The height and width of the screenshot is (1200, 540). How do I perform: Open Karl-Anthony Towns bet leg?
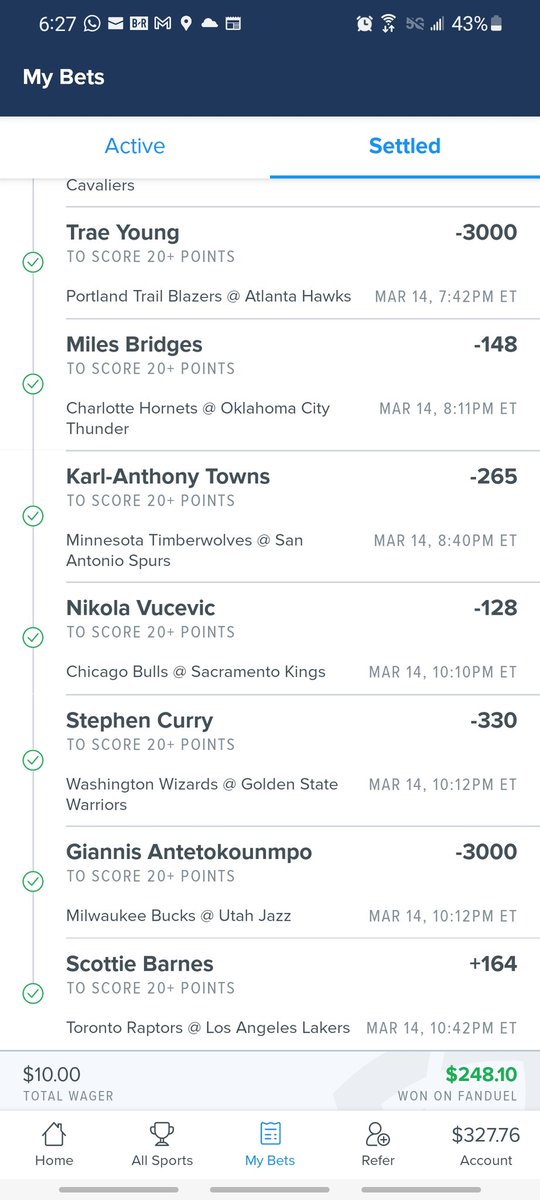291,517
